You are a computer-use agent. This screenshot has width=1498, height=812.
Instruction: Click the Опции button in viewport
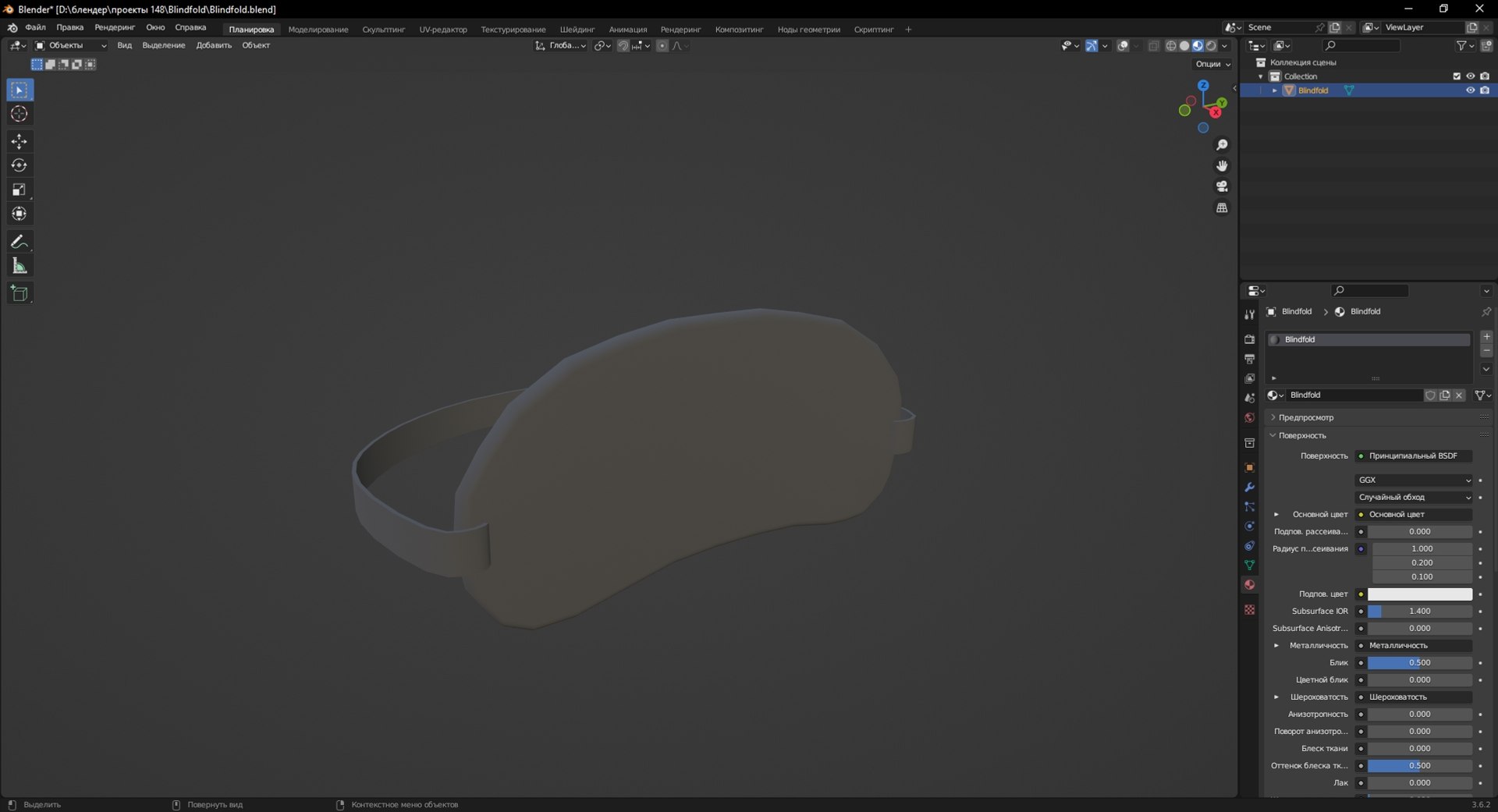coord(1212,64)
